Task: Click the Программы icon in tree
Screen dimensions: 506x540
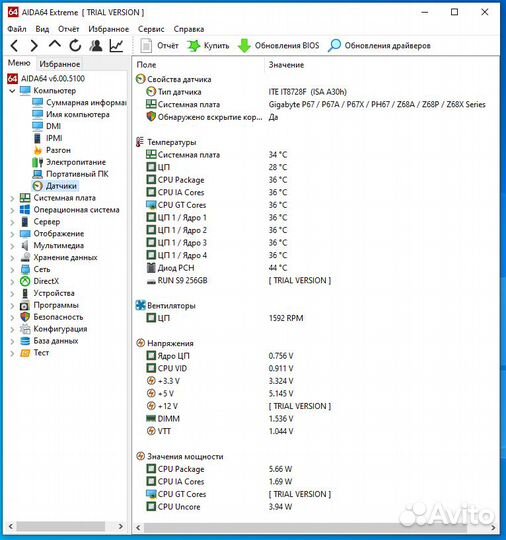Action: (25, 305)
